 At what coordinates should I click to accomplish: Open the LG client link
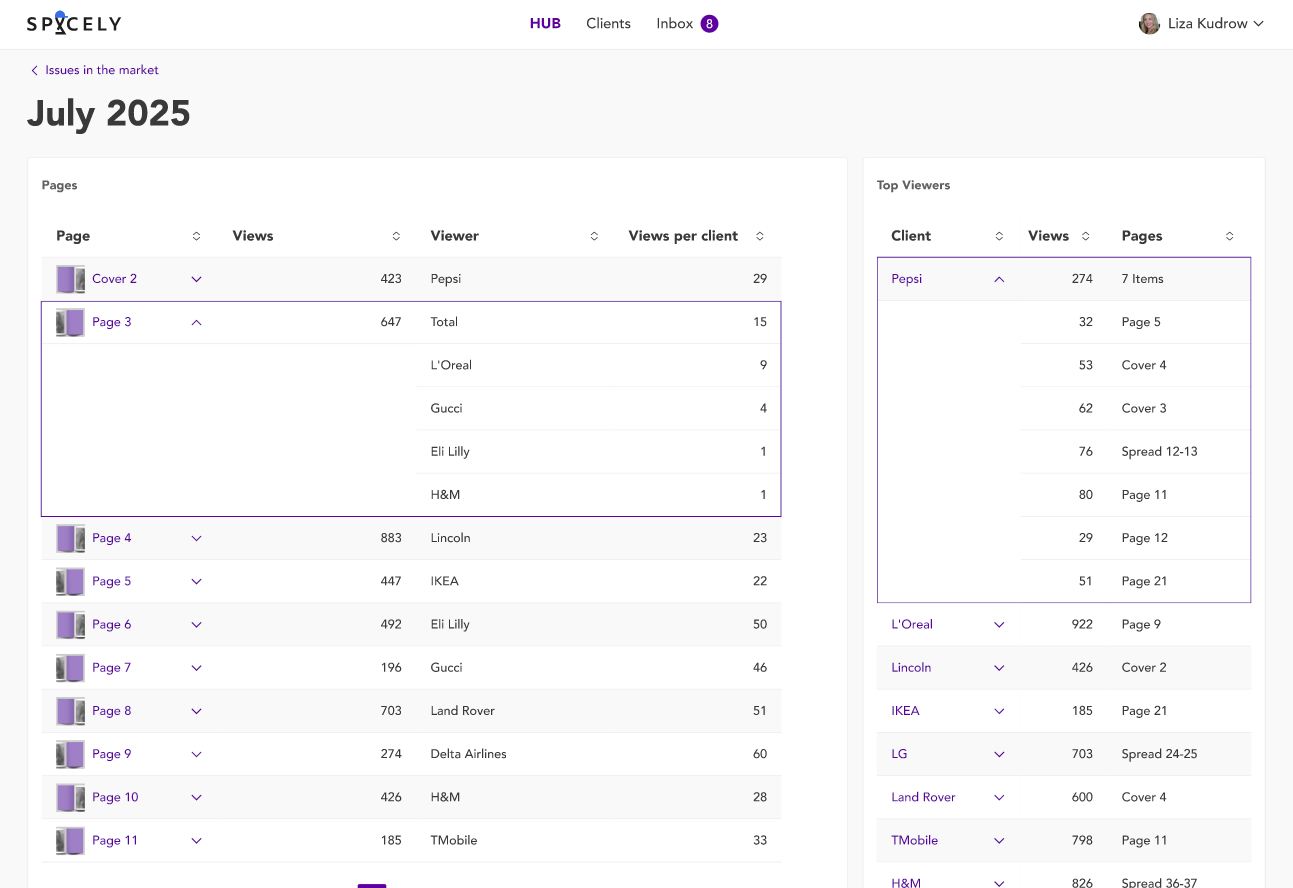[x=899, y=754]
